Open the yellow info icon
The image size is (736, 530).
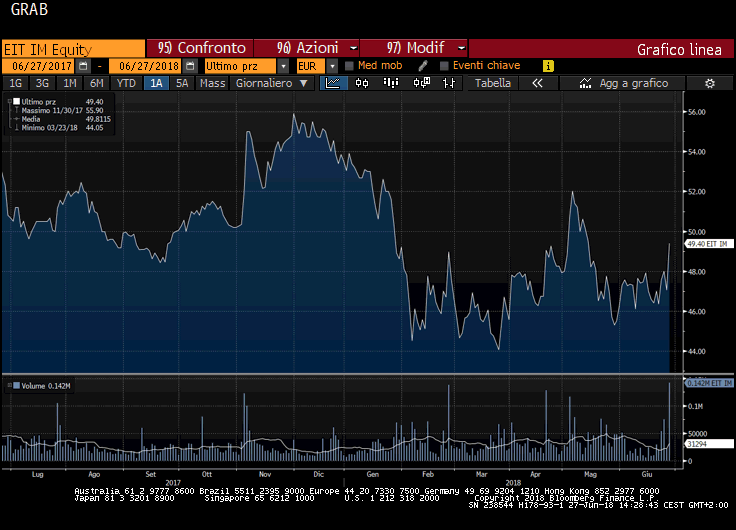click(548, 66)
